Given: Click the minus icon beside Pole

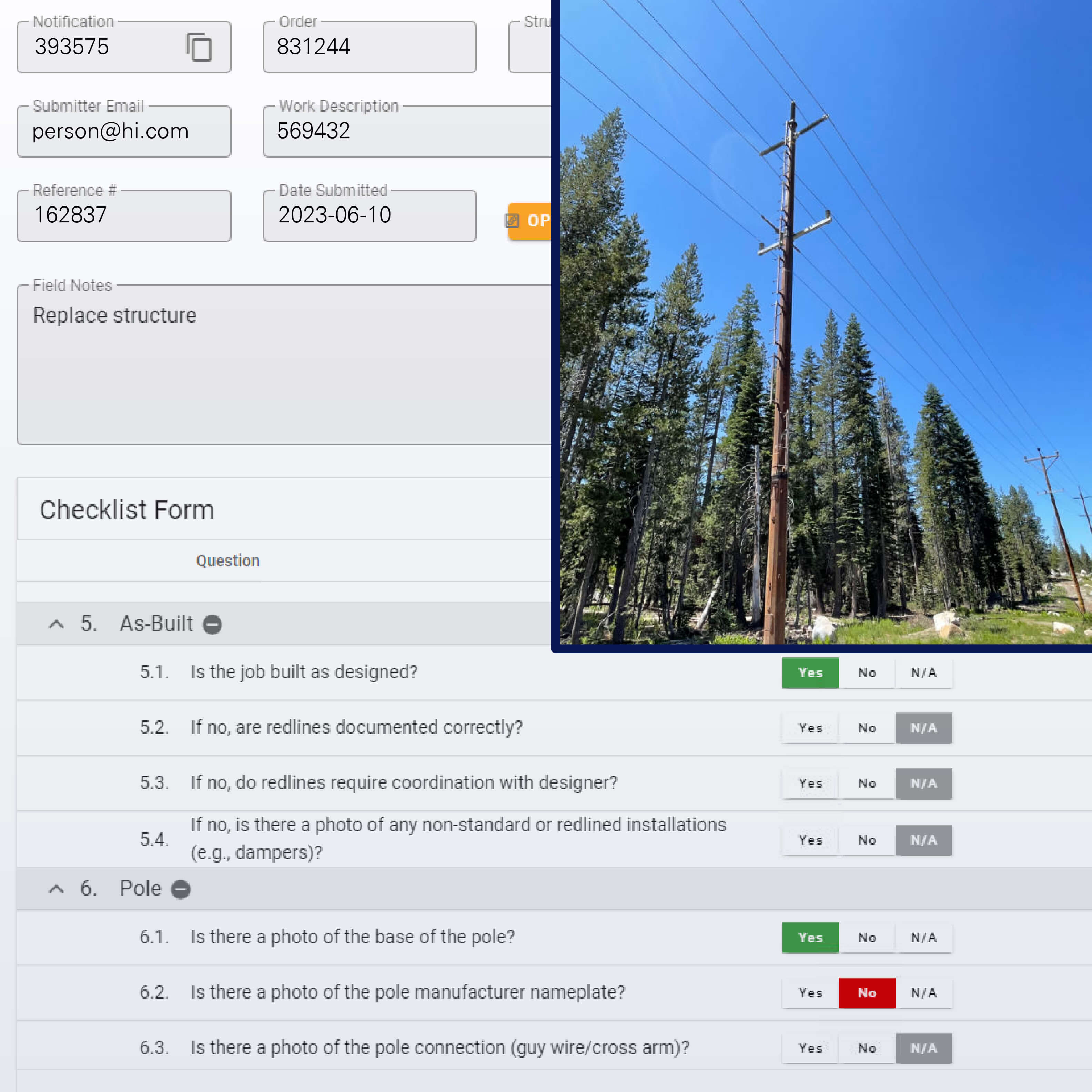Looking at the screenshot, I should tap(180, 889).
